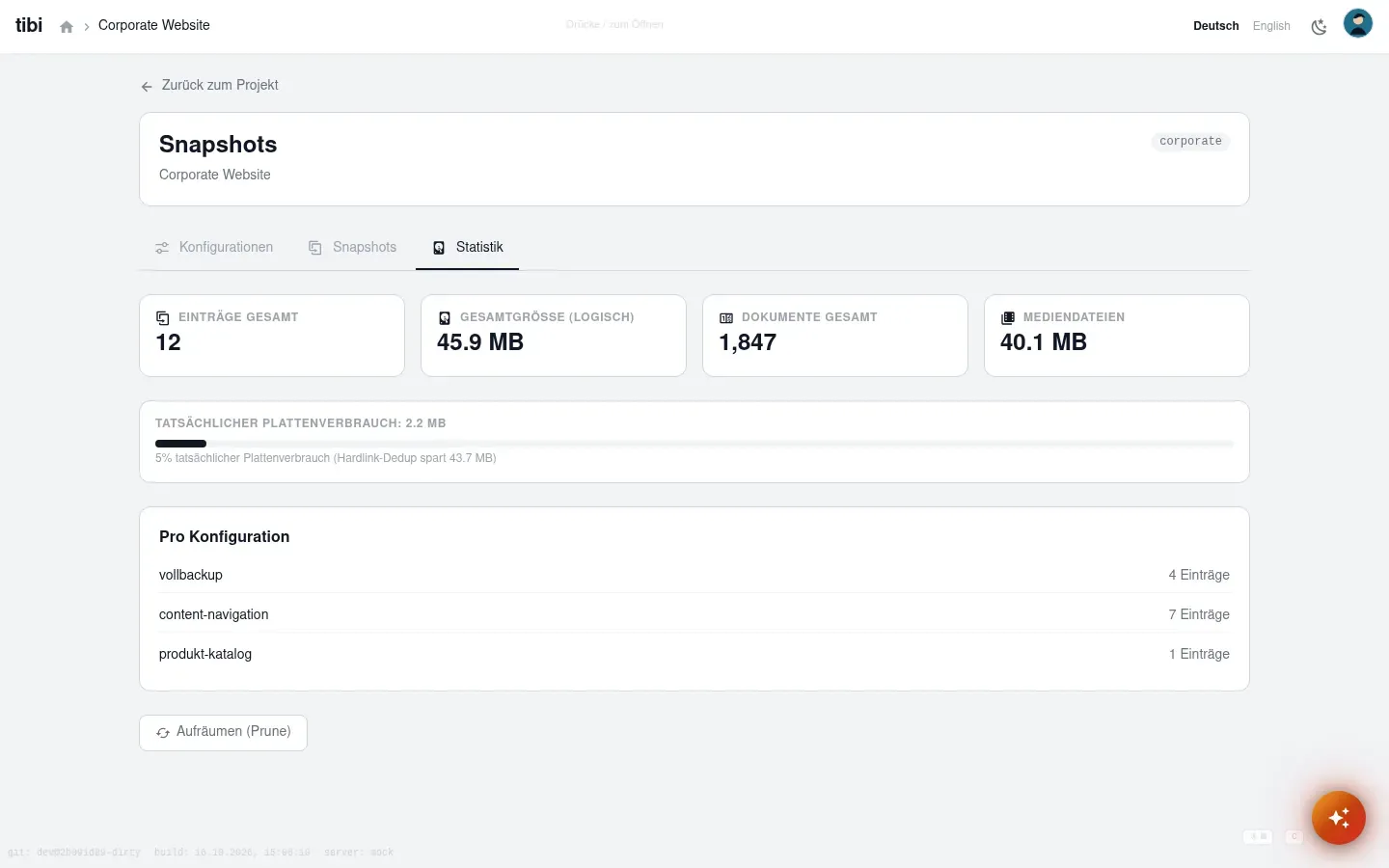Select the Statistik tab
1389x868 pixels.
(468, 248)
